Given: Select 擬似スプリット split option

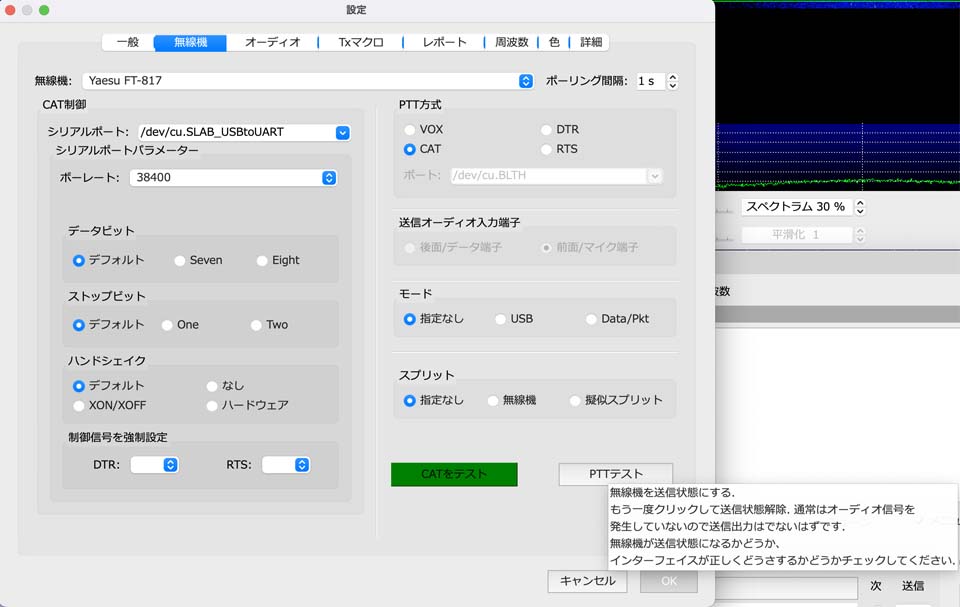Looking at the screenshot, I should pos(575,400).
